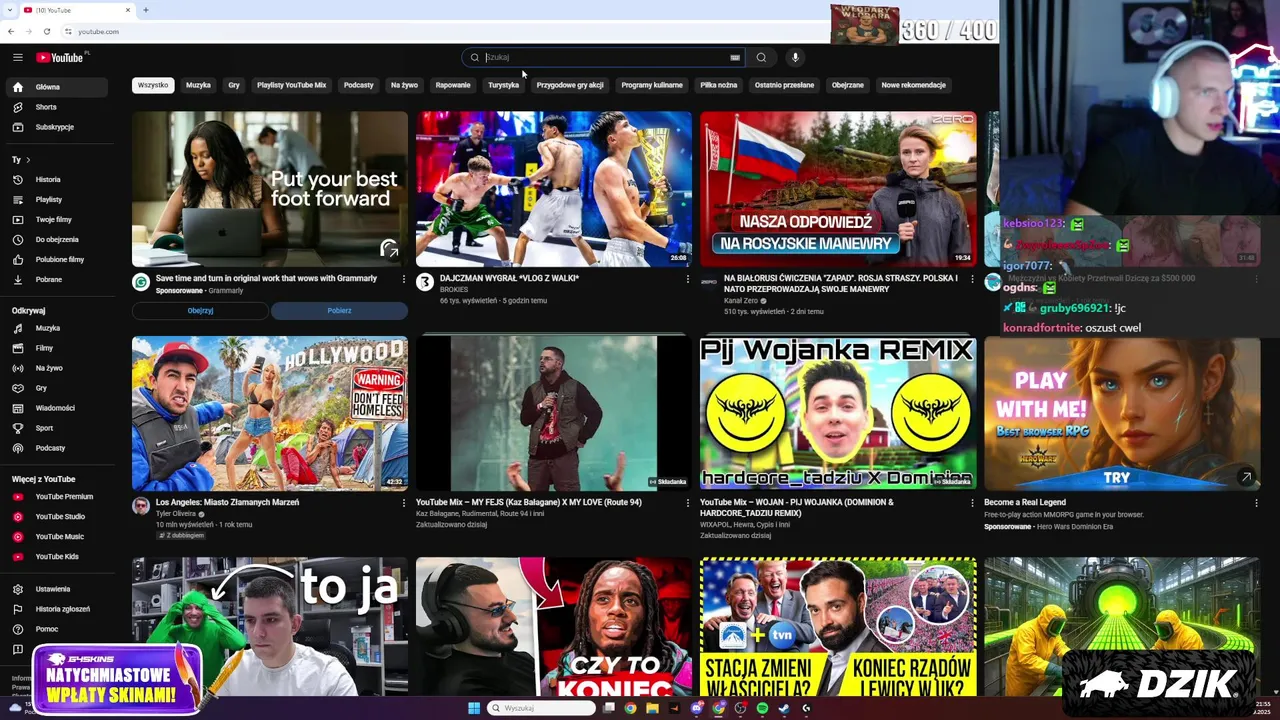Viewport: 1280px width, 720px height.
Task: Open Ustawienia settings
Action: [56, 589]
